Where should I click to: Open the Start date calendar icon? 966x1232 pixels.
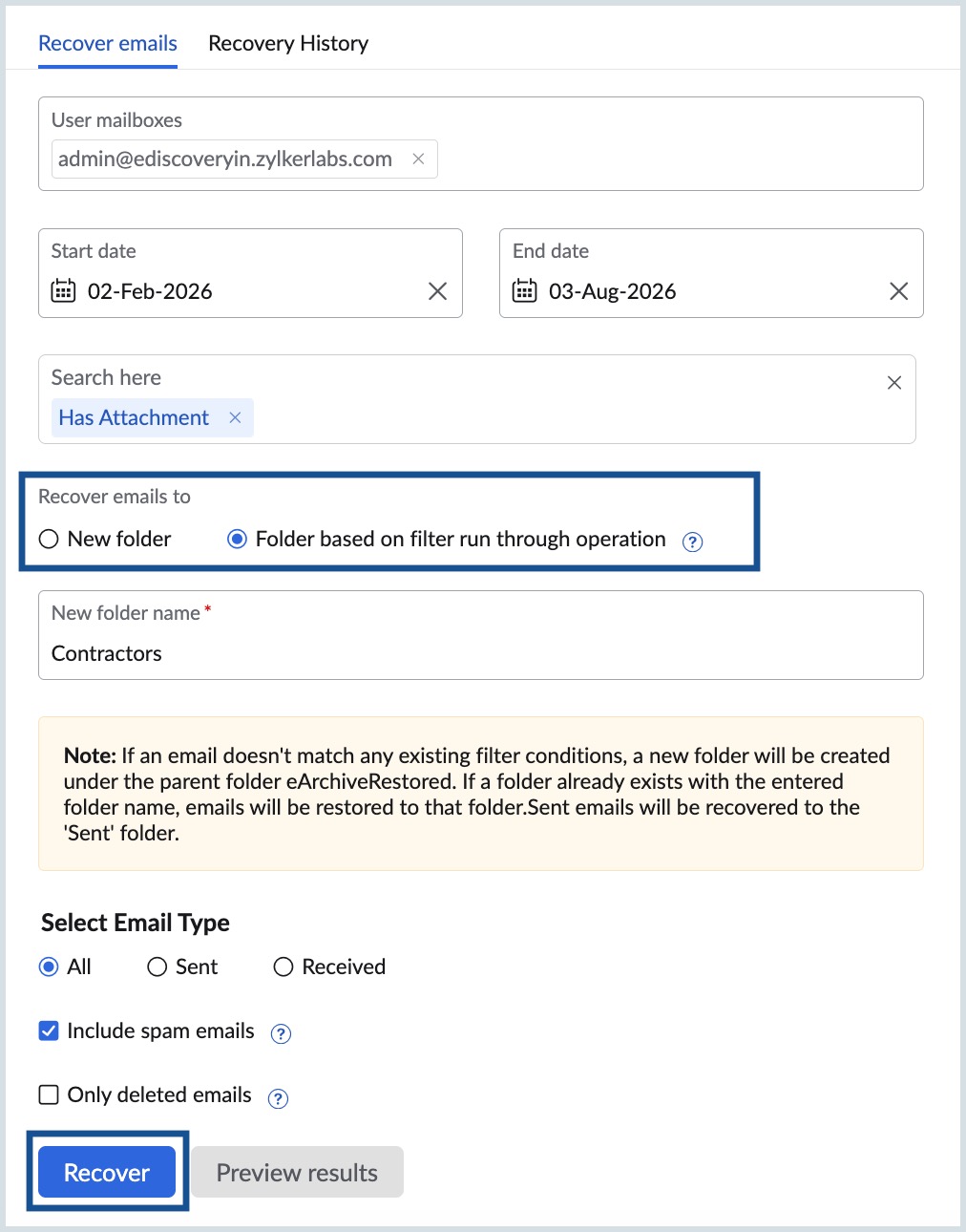[x=63, y=291]
